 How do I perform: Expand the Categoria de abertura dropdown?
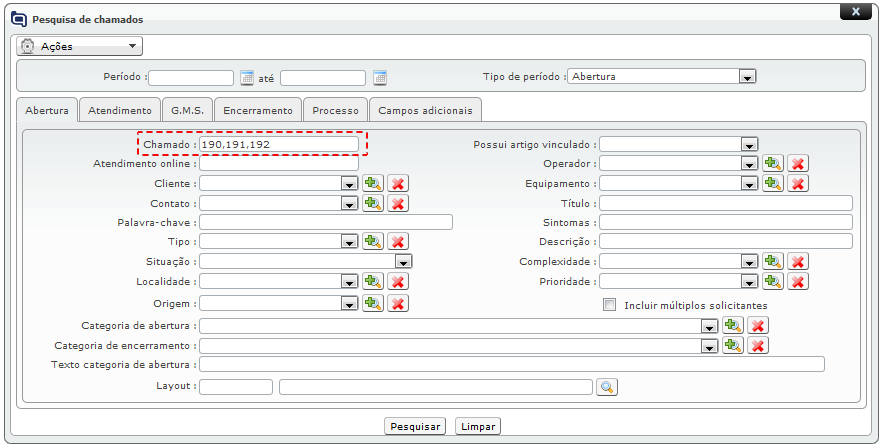click(x=709, y=326)
